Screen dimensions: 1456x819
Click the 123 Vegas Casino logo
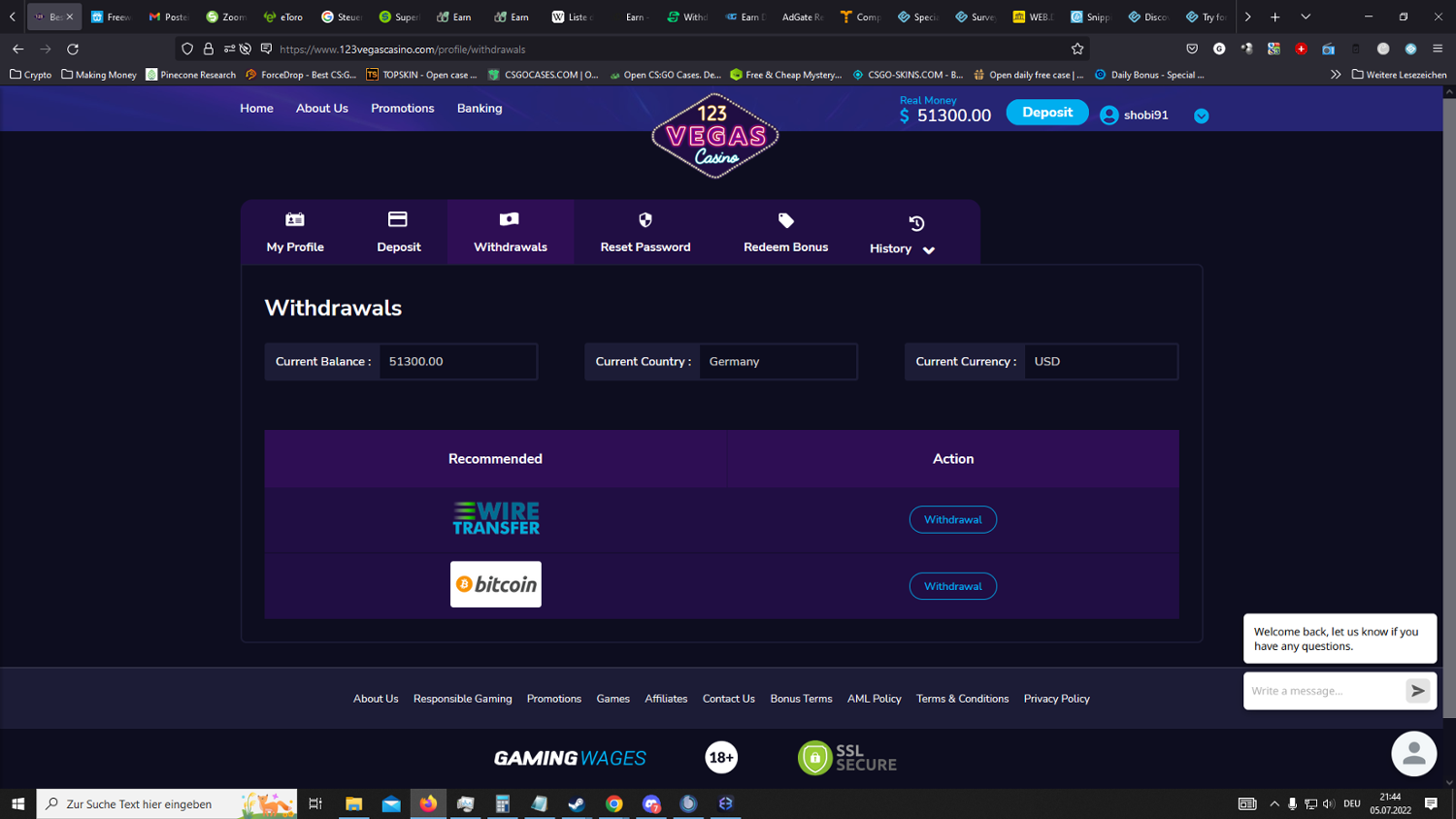(715, 136)
